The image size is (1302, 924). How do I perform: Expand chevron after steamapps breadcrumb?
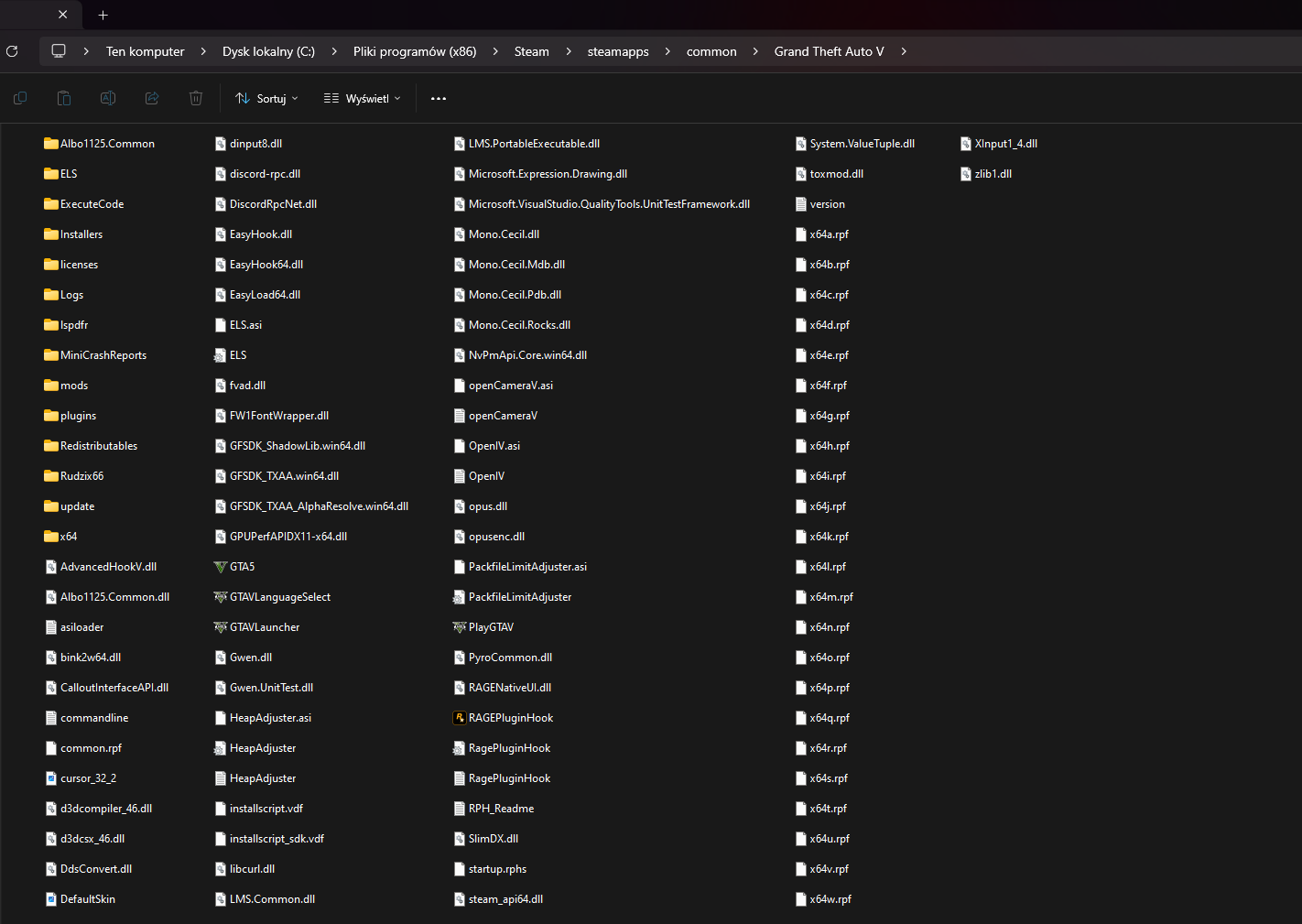pos(667,51)
